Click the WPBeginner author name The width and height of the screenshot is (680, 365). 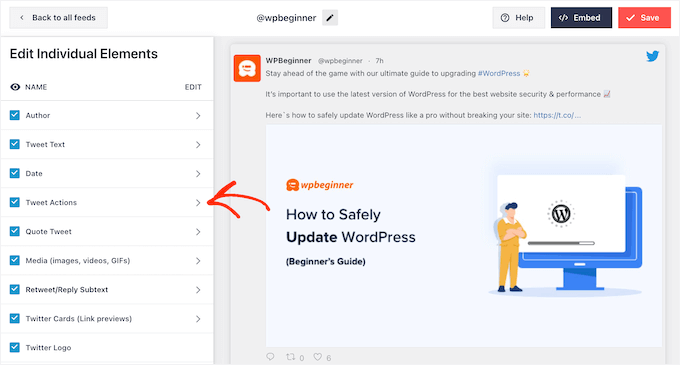click(288, 60)
